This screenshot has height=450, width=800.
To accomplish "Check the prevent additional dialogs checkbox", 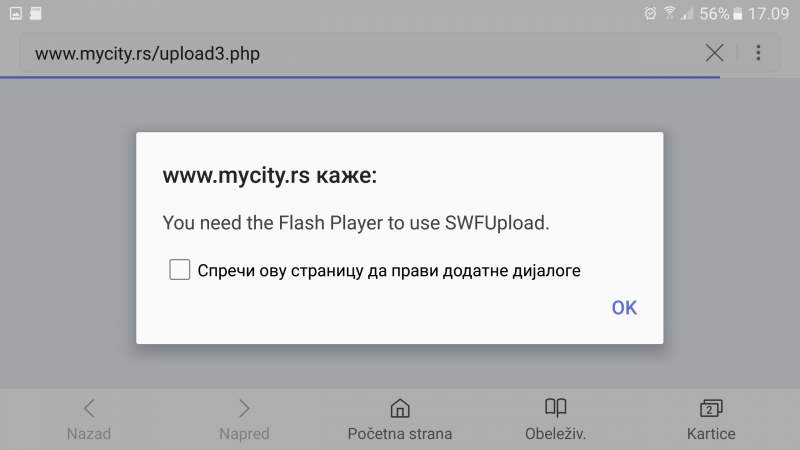I will [x=180, y=270].
